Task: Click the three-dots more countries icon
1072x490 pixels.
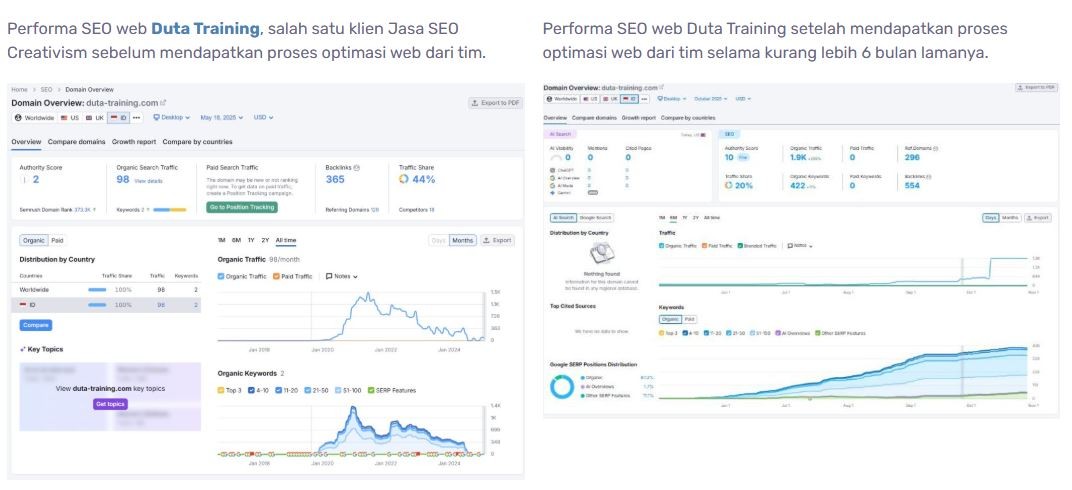Action: [x=136, y=118]
